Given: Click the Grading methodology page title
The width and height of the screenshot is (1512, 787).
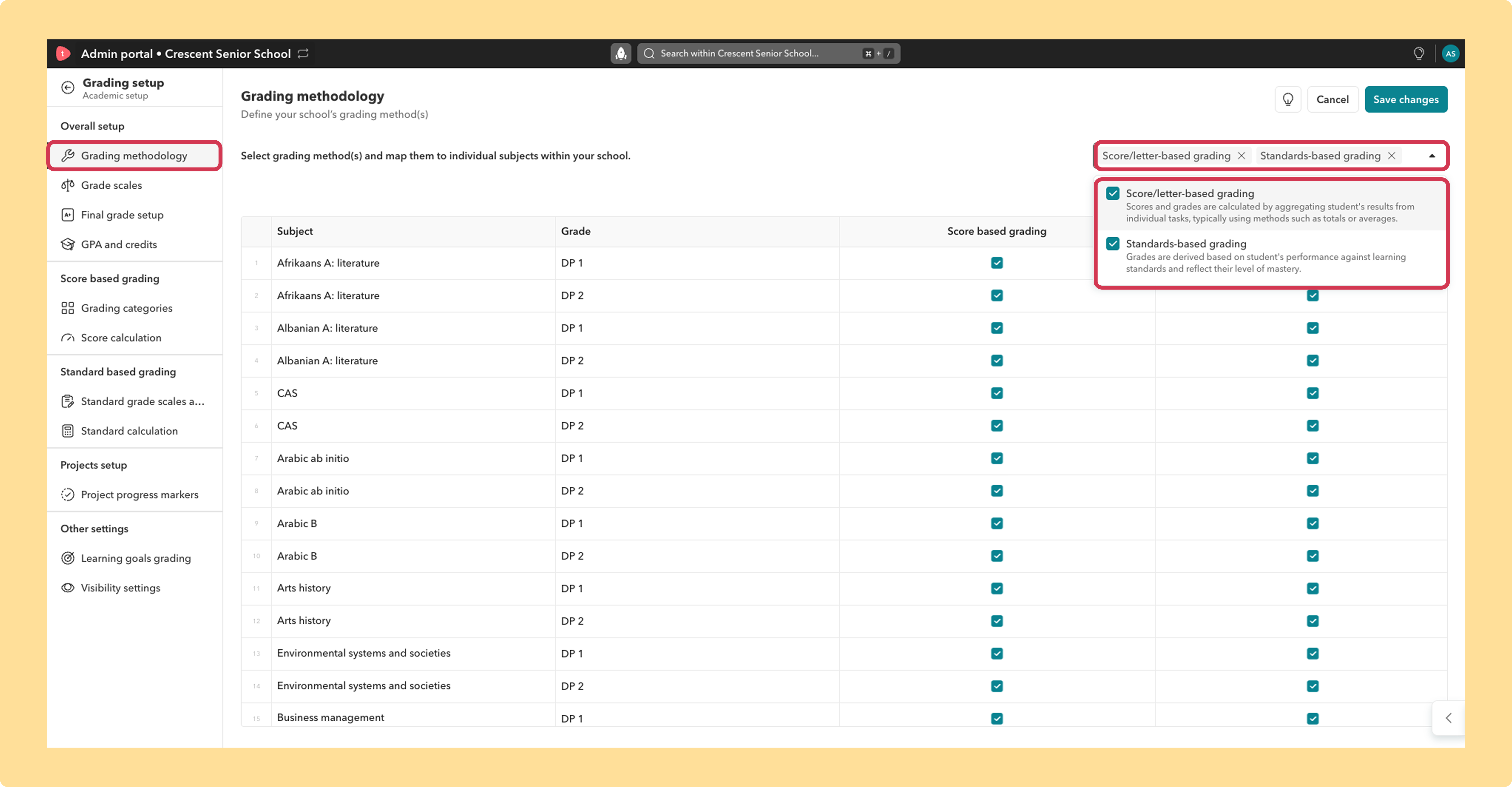Looking at the screenshot, I should click(x=312, y=96).
